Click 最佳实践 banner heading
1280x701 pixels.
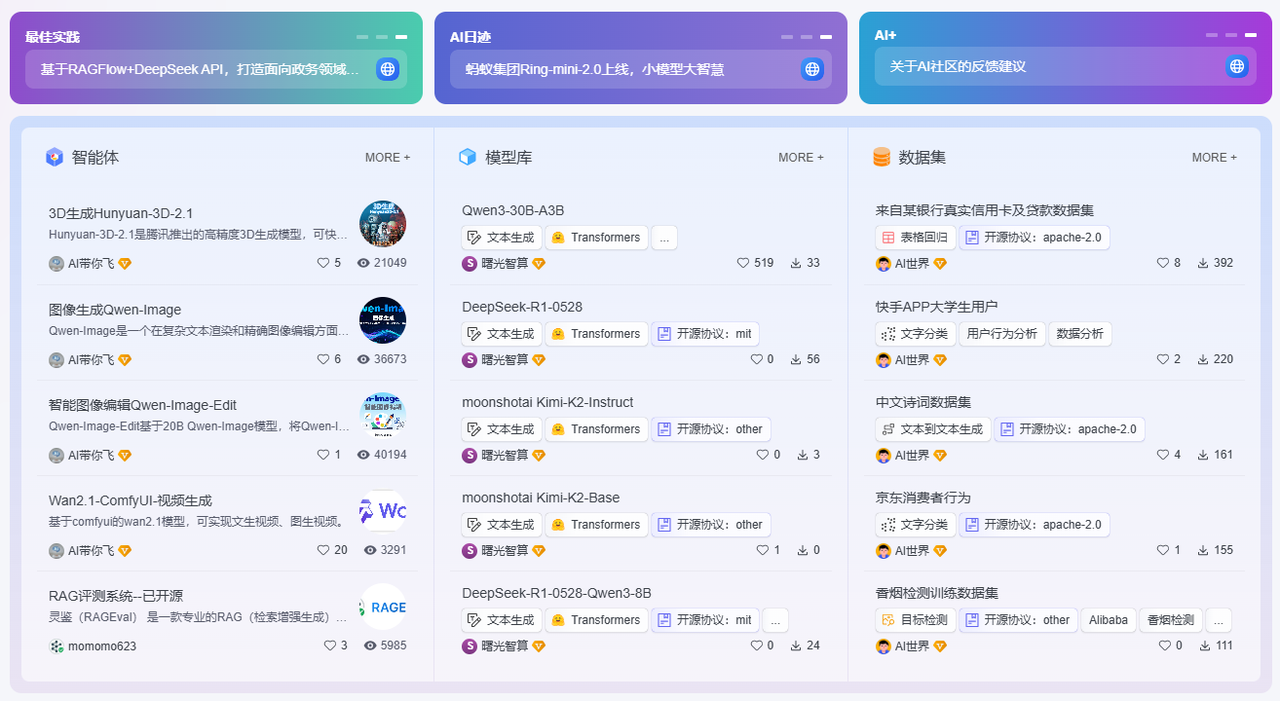52,37
